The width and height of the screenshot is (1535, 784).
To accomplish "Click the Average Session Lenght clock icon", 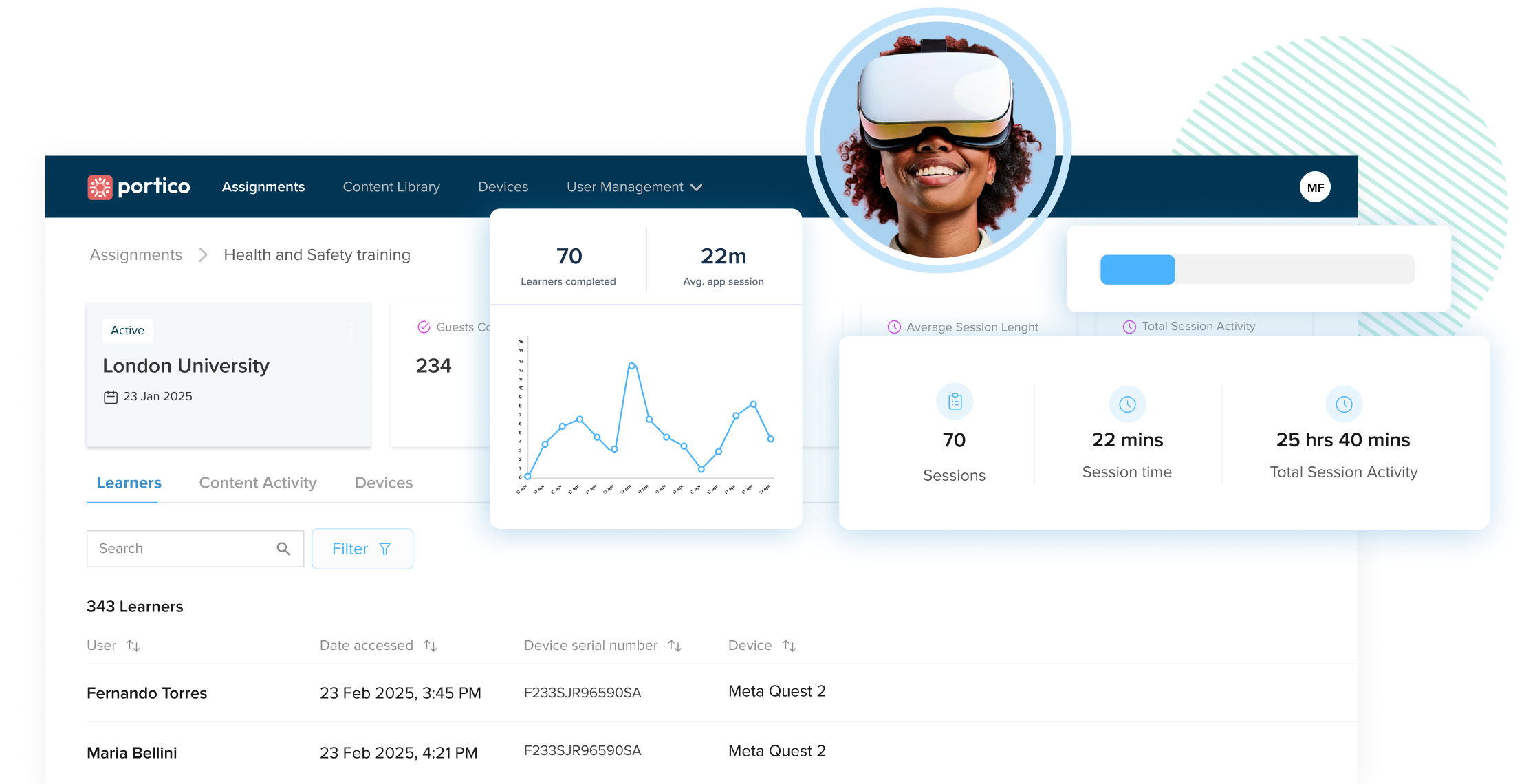I will [x=895, y=327].
